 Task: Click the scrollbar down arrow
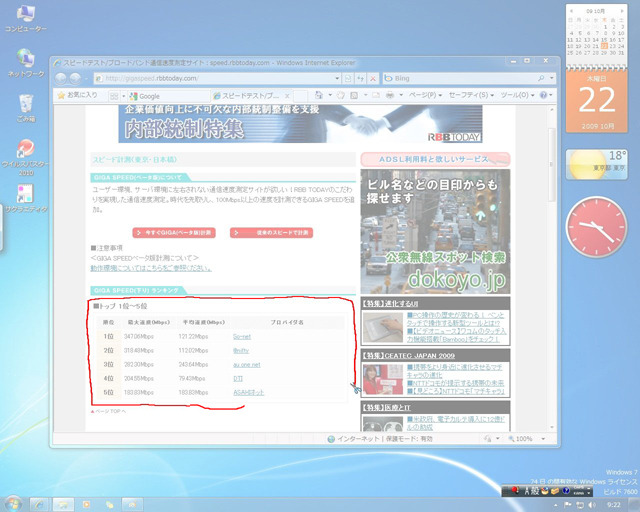click(552, 427)
